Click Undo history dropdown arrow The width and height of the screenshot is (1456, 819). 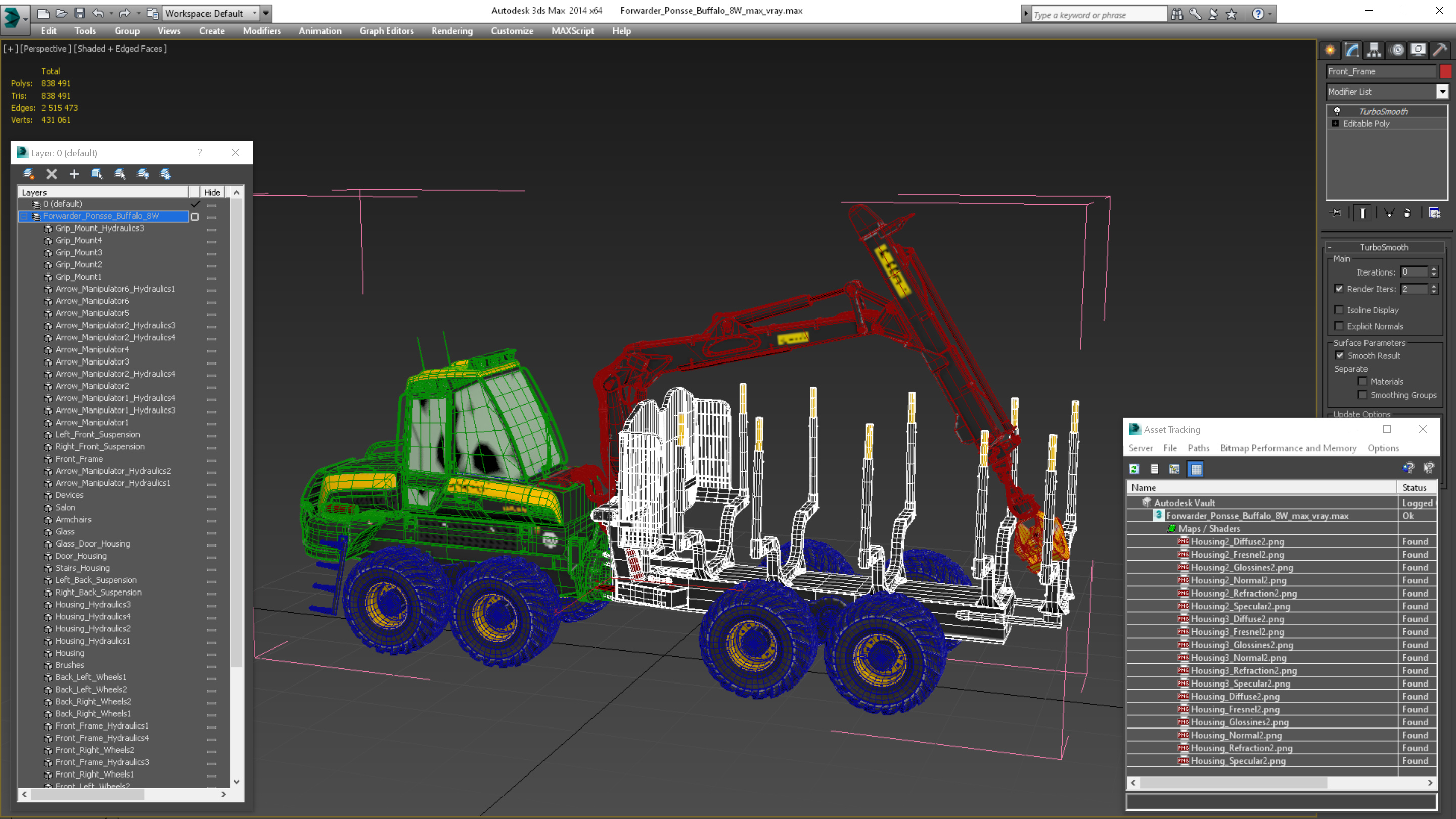[x=111, y=13]
